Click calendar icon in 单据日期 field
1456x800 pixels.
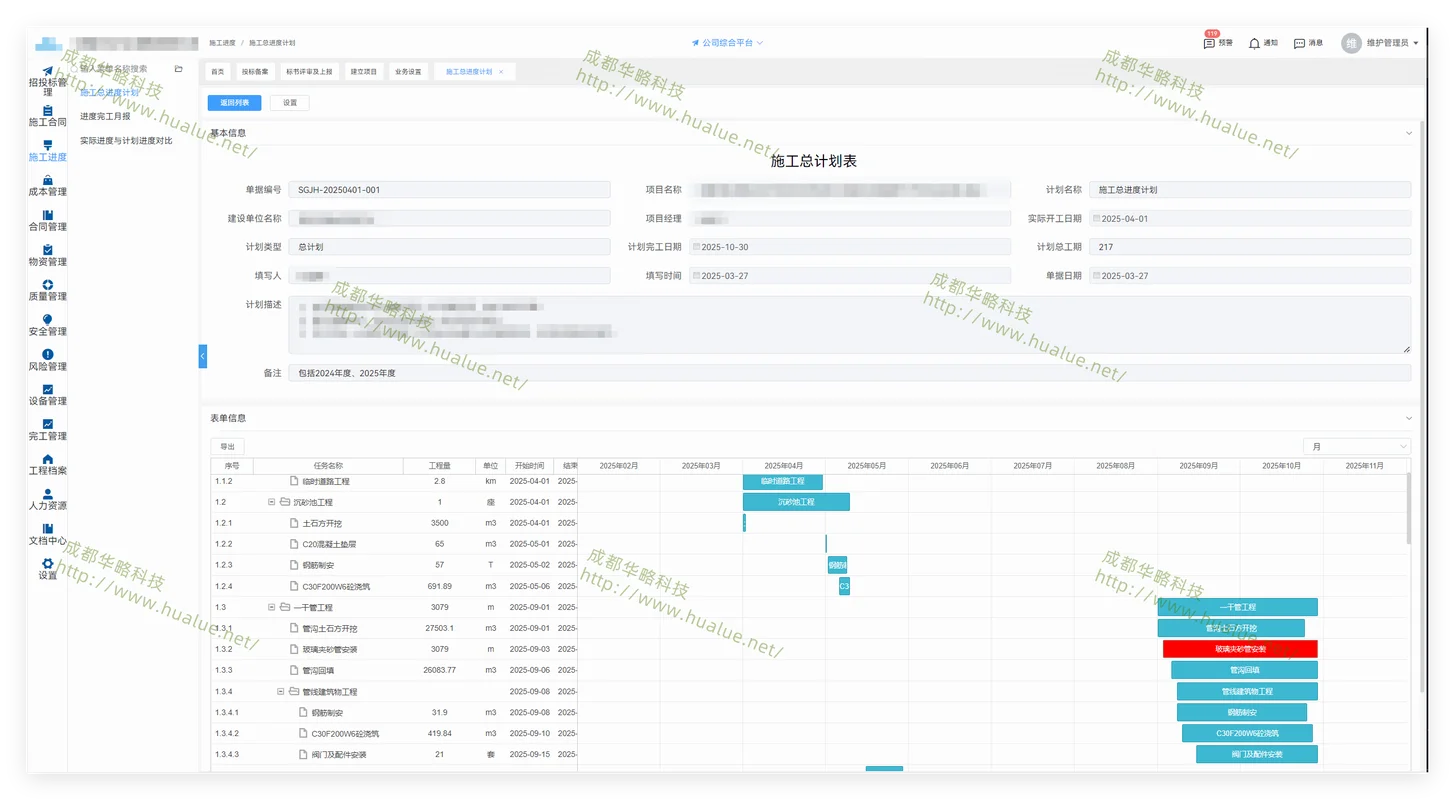click(x=1096, y=276)
